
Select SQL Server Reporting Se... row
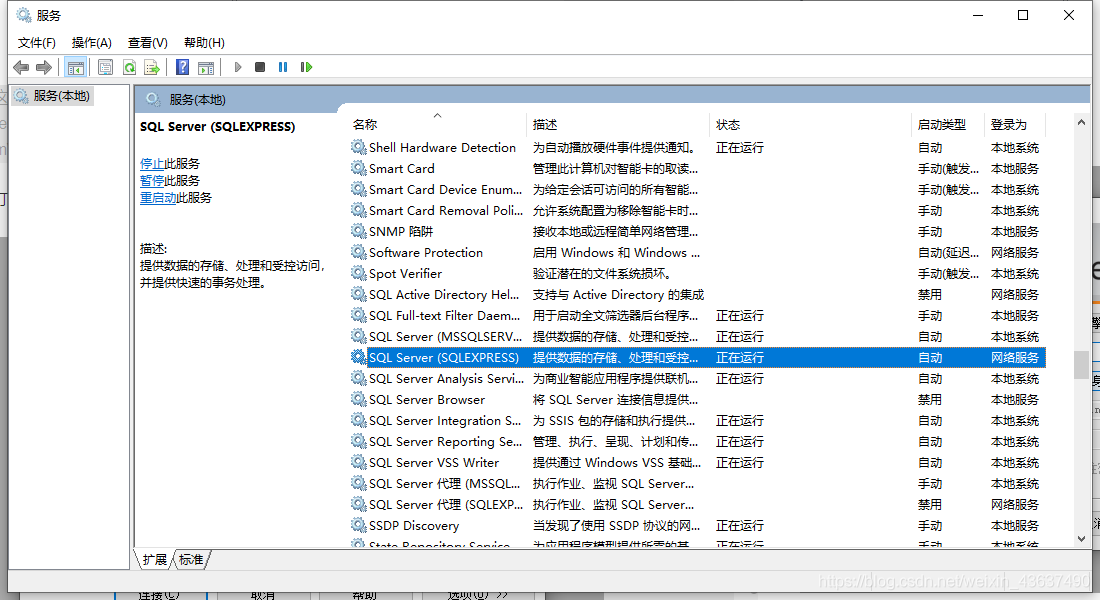(698, 442)
